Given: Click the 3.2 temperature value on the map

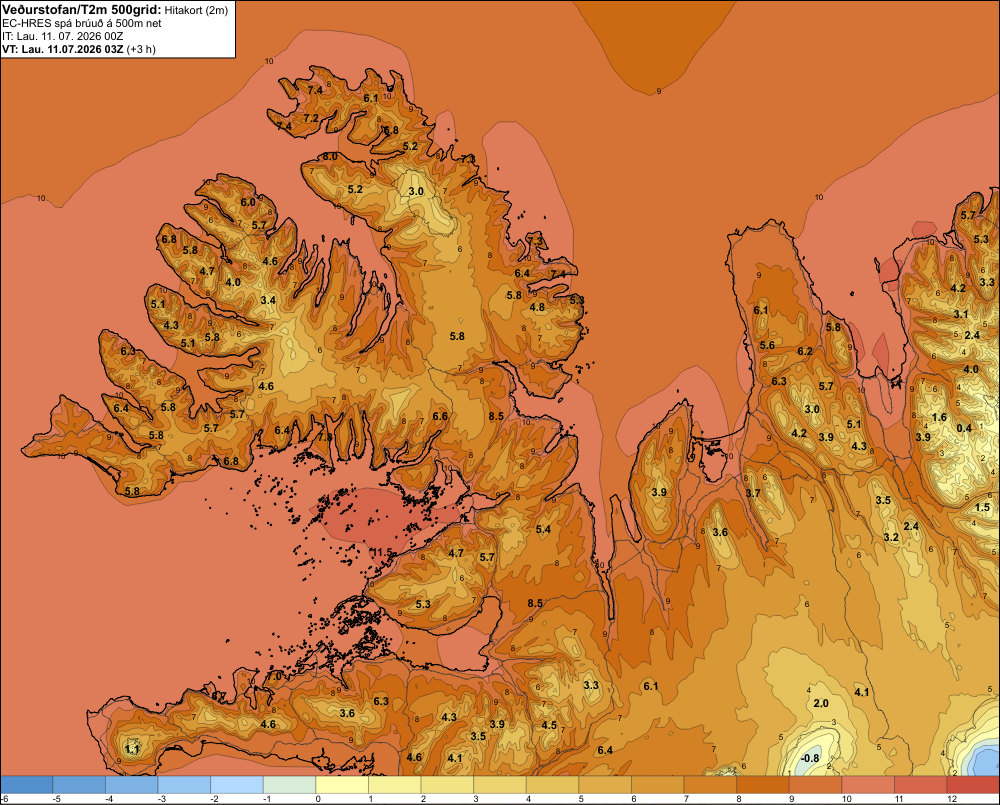Looking at the screenshot, I should [891, 537].
